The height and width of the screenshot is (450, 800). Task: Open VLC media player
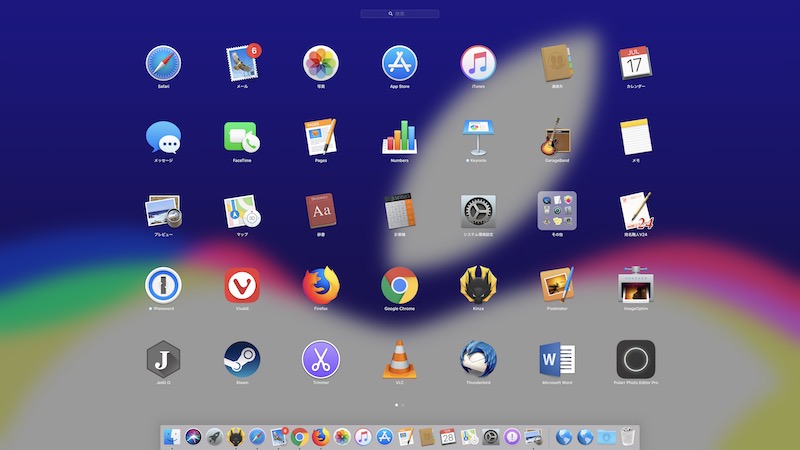[399, 359]
